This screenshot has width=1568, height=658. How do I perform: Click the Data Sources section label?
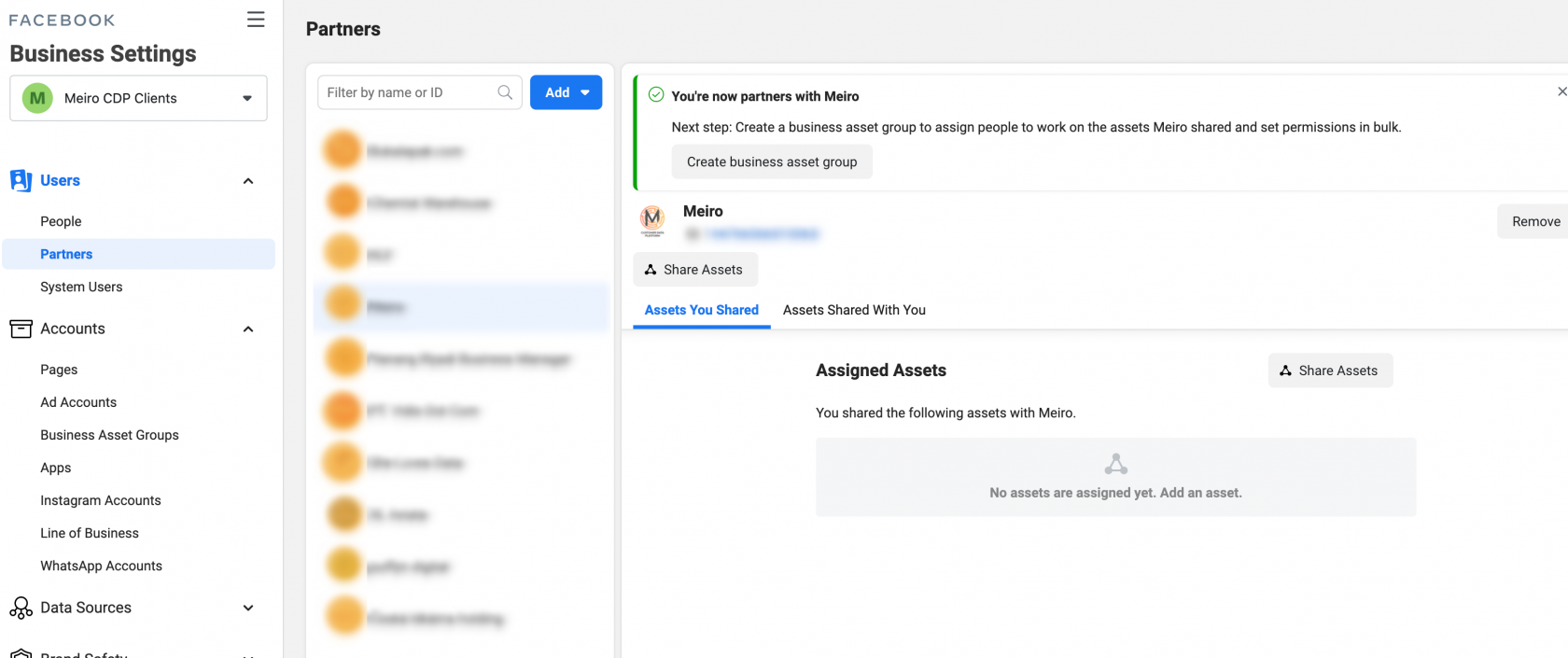(x=86, y=608)
